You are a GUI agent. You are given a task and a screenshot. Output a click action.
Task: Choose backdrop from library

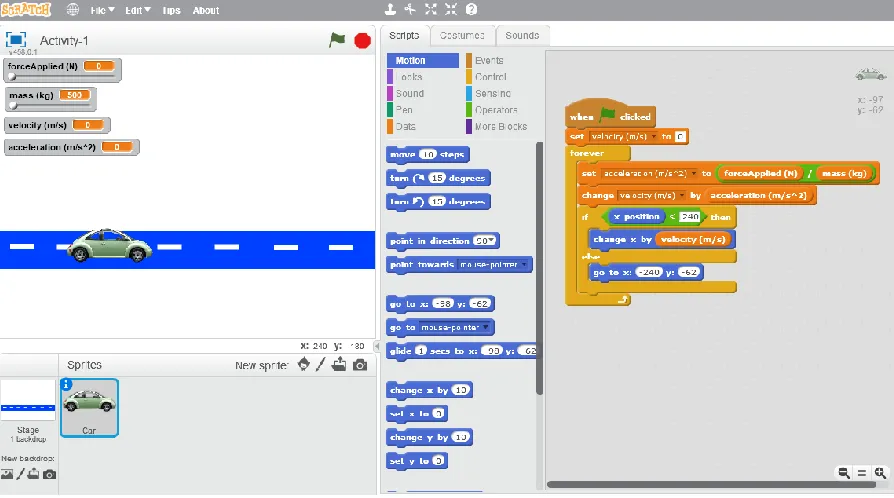7,473
